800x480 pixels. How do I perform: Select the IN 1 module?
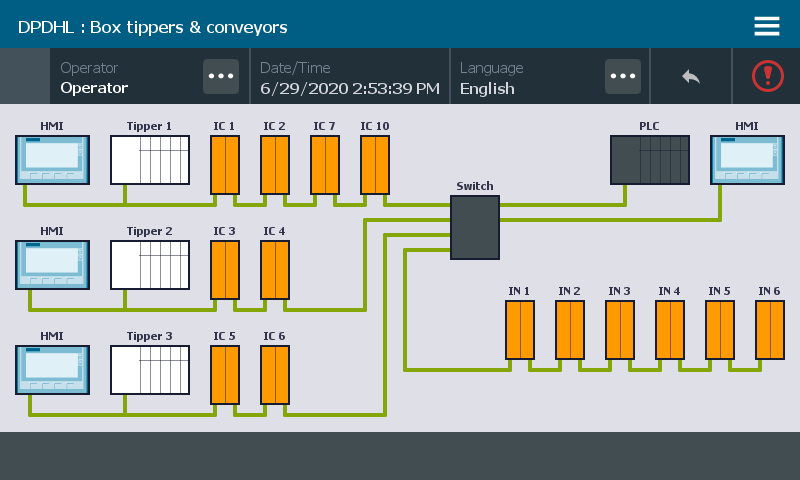pyautogui.click(x=520, y=329)
